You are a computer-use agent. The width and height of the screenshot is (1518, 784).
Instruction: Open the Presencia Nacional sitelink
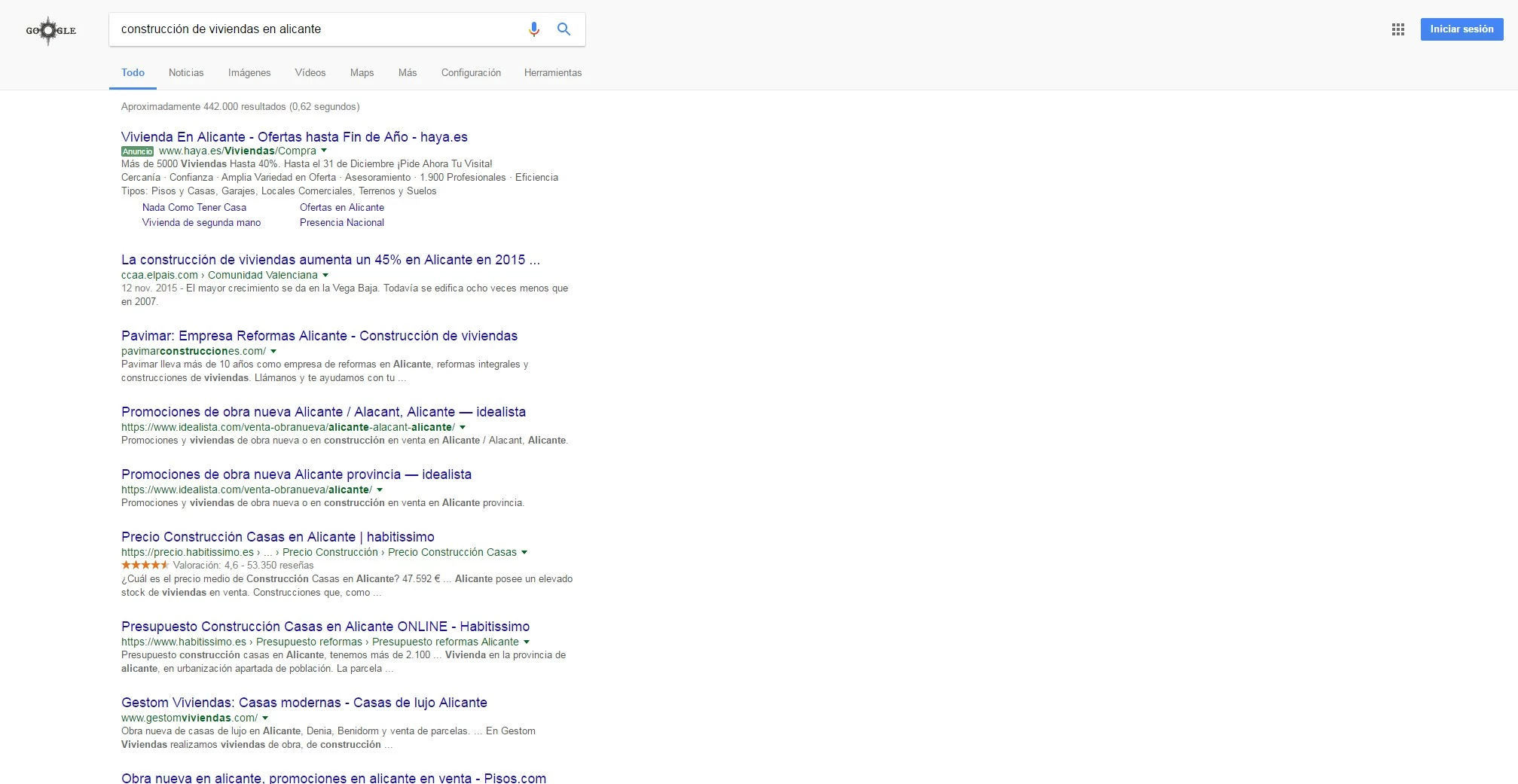pos(342,223)
